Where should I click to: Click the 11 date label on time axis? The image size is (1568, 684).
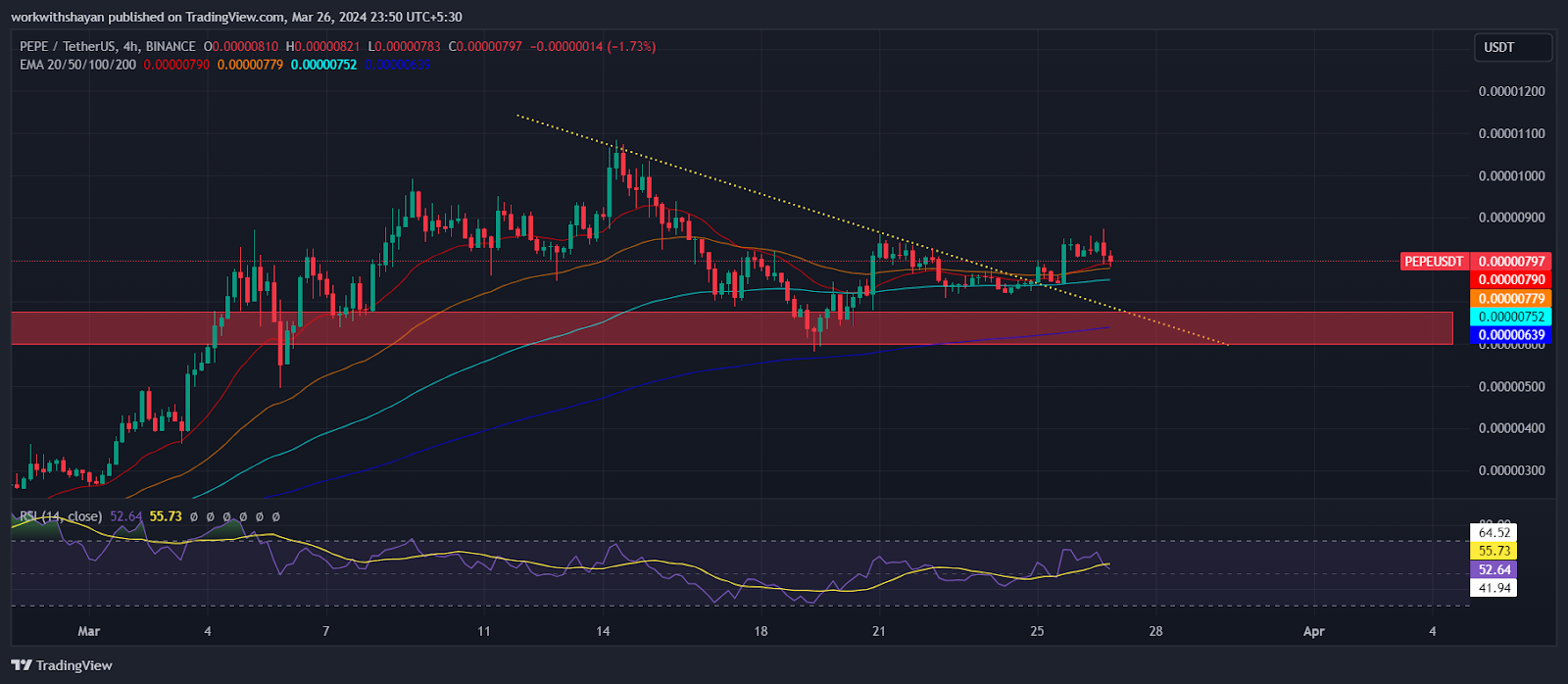coord(483,631)
